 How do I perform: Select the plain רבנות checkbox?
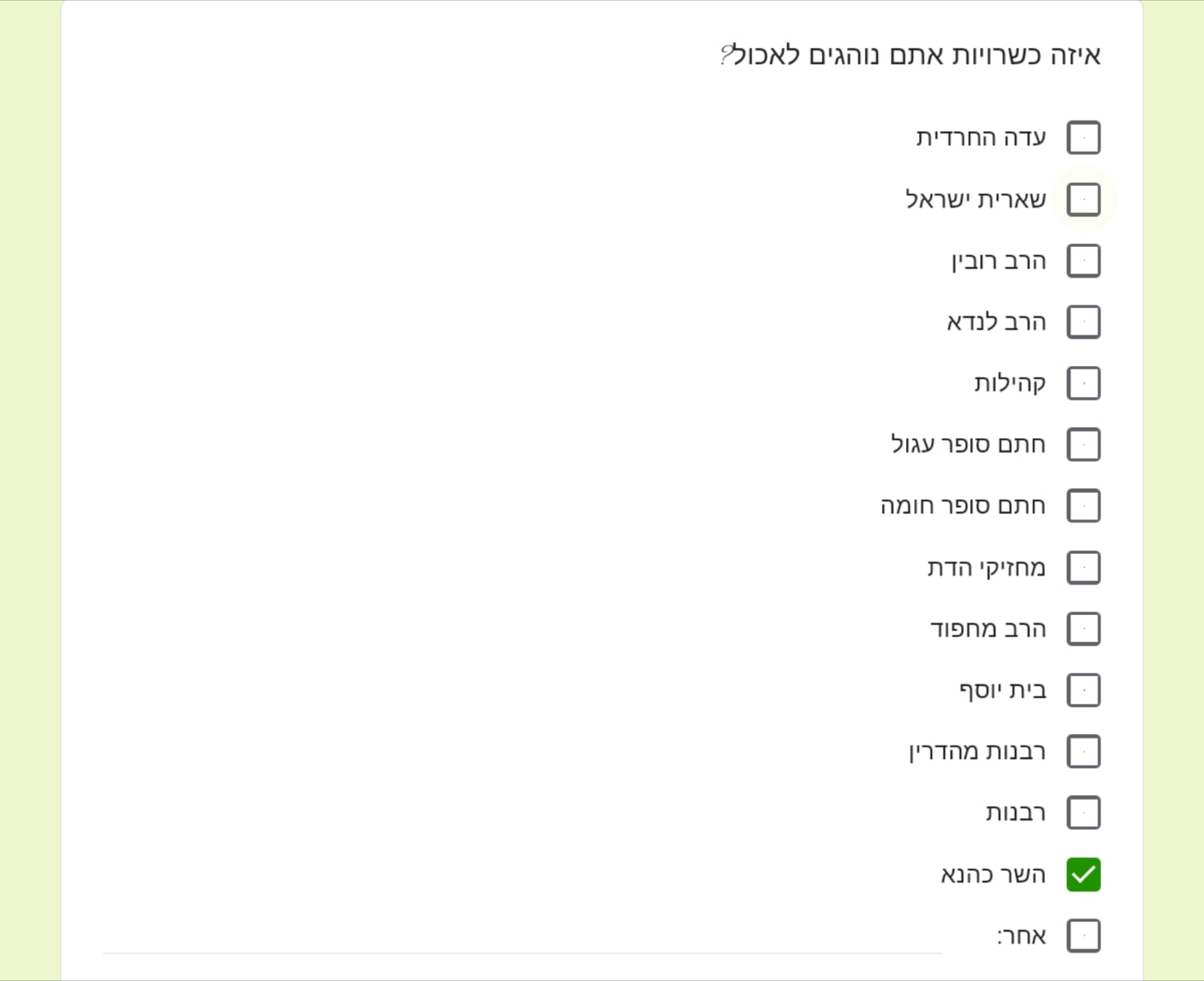tap(1083, 813)
